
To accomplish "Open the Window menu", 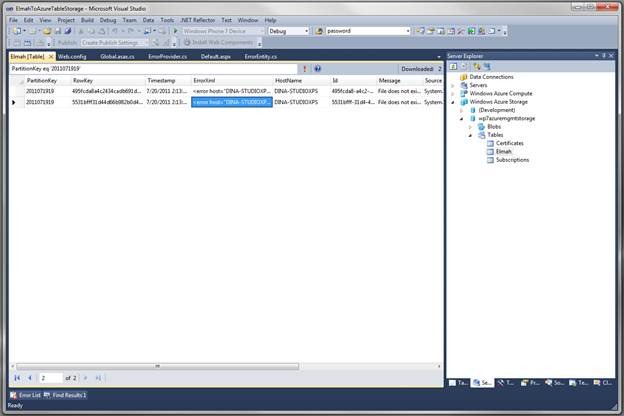I will coord(248,20).
